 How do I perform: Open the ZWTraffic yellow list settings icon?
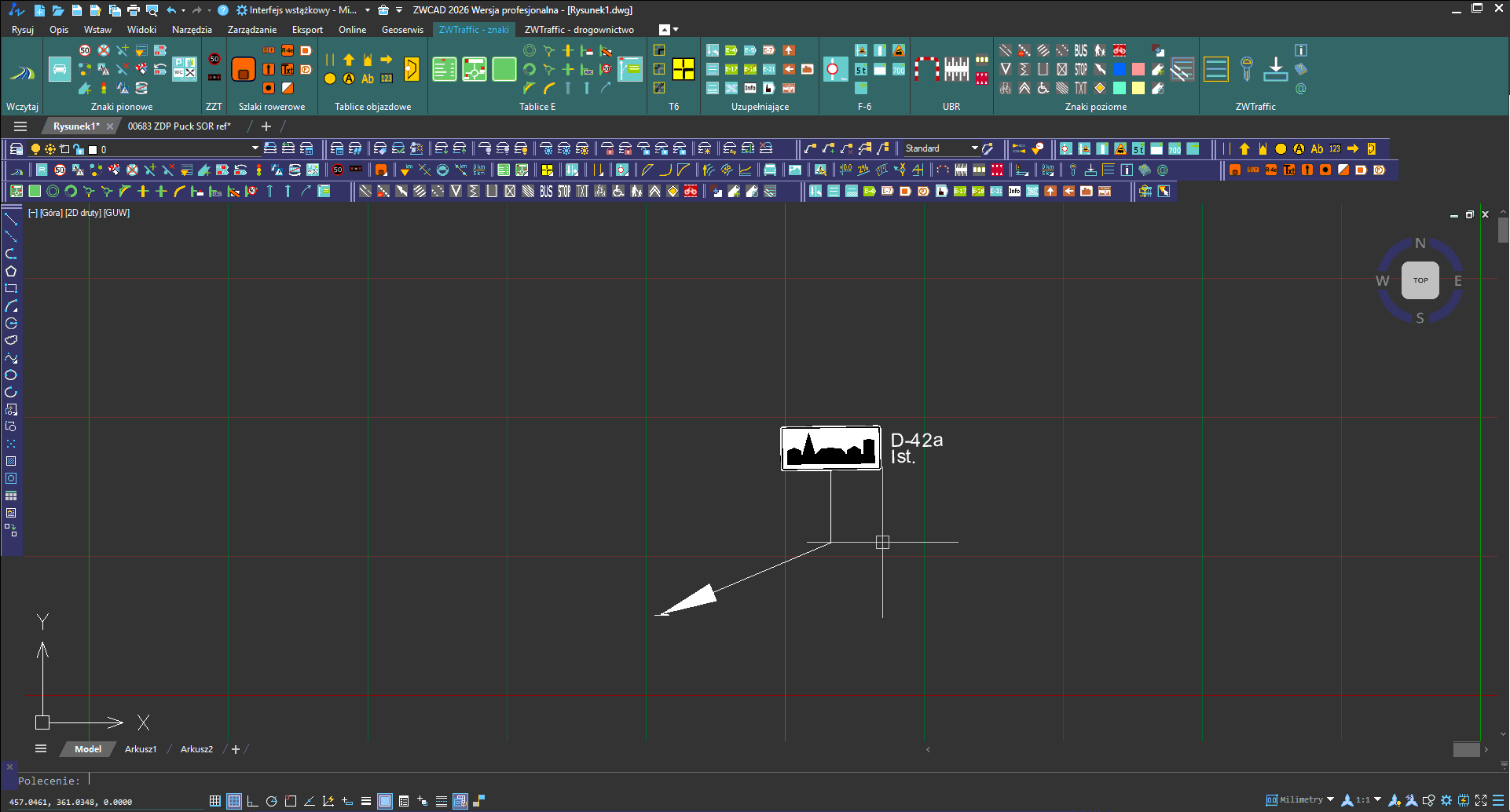click(1216, 69)
